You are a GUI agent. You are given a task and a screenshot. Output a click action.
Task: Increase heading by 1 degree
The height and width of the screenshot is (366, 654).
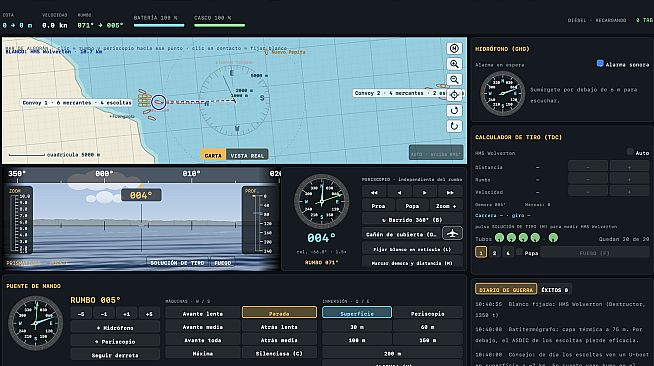click(x=126, y=314)
